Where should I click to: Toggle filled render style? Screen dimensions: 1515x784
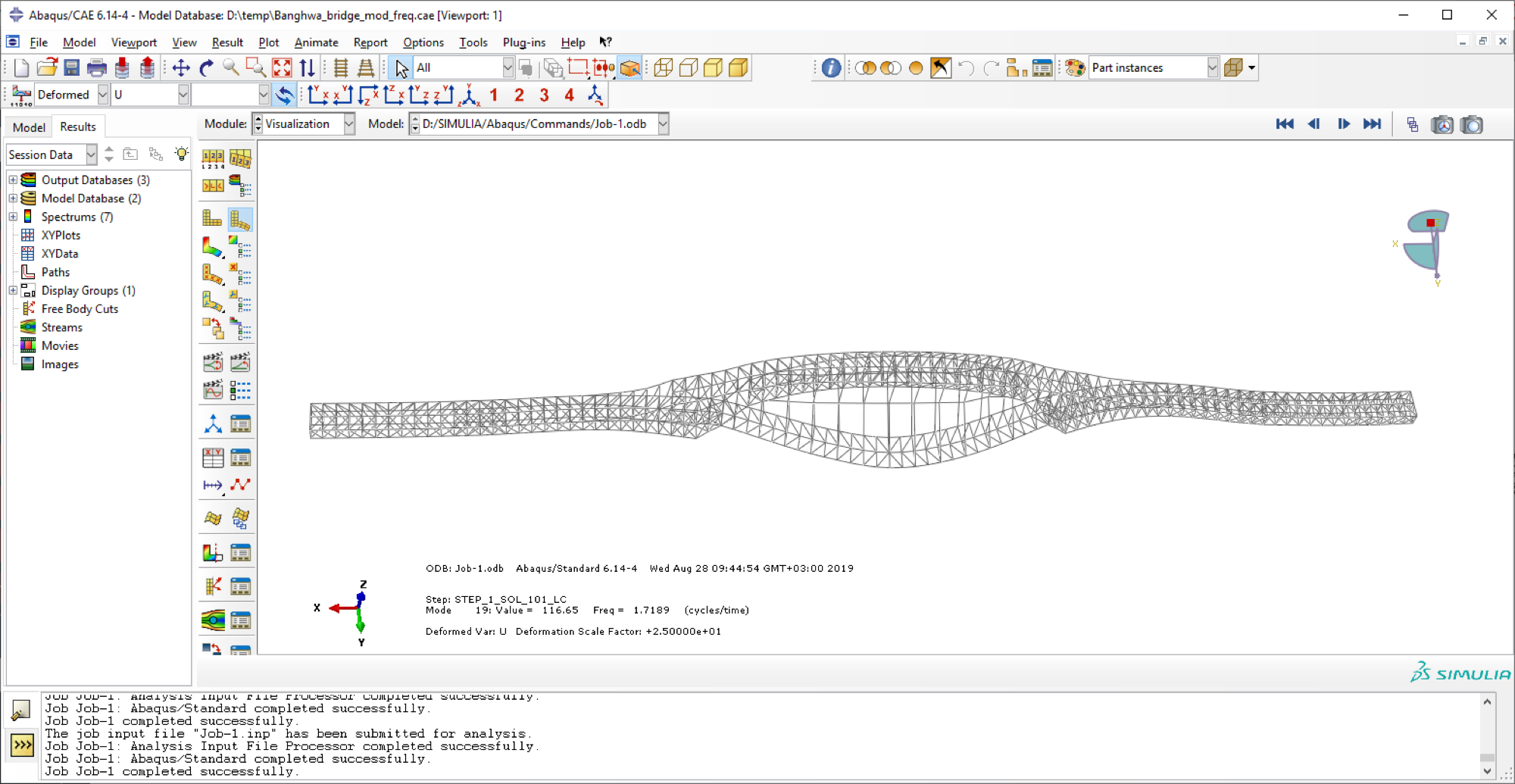pyautogui.click(x=714, y=68)
